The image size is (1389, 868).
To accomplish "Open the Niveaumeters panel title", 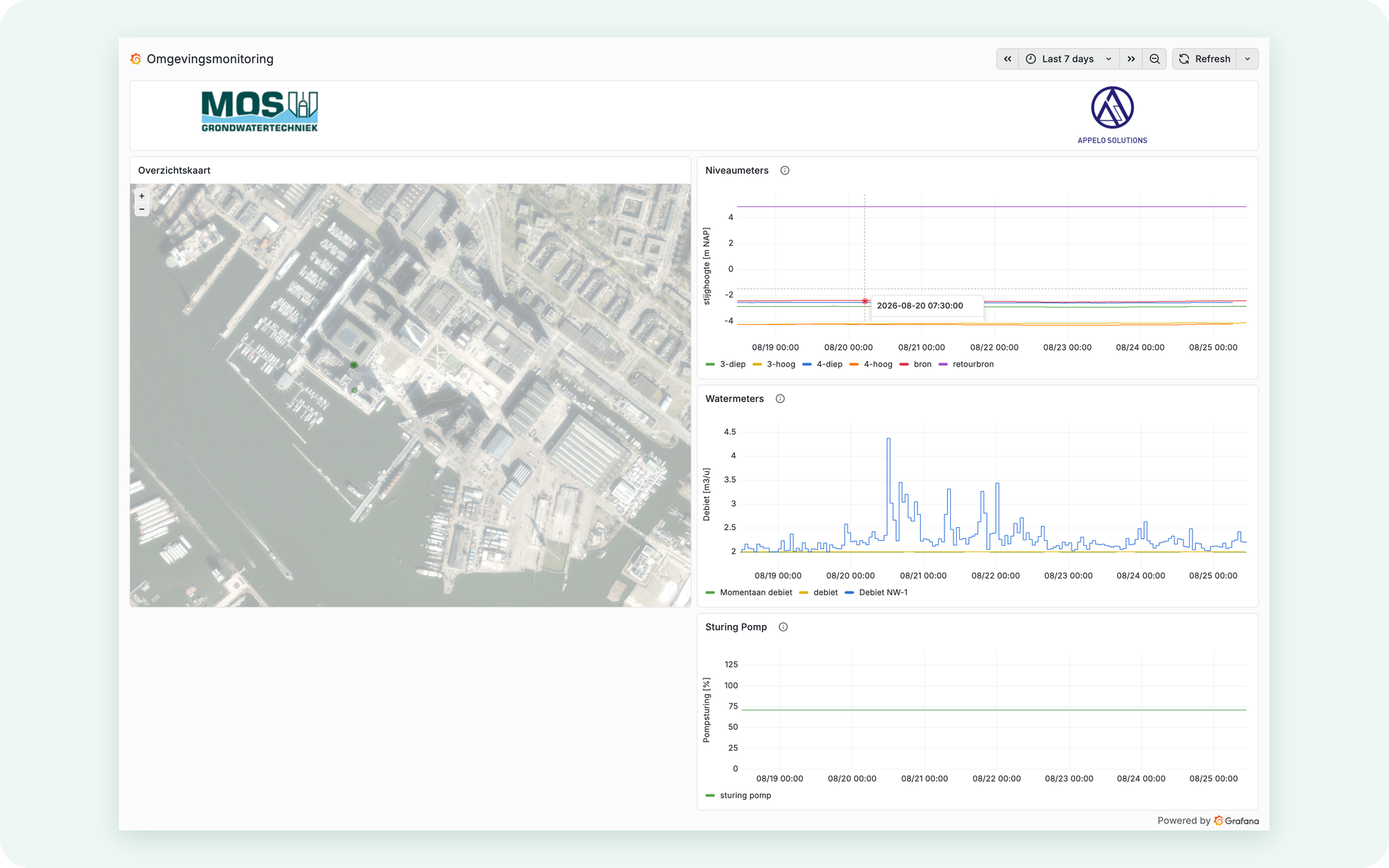I will (x=737, y=171).
